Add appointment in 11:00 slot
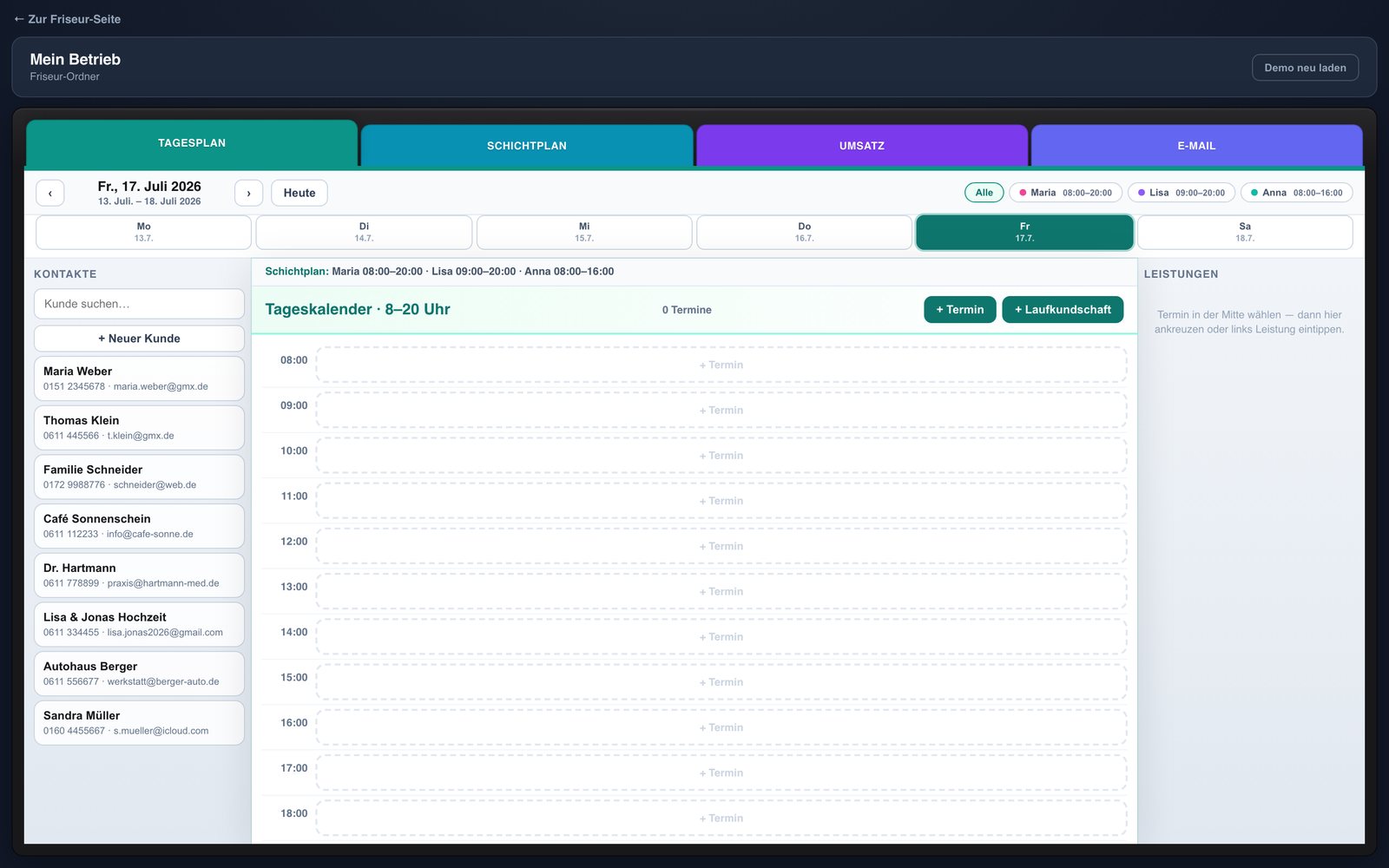 (x=721, y=501)
